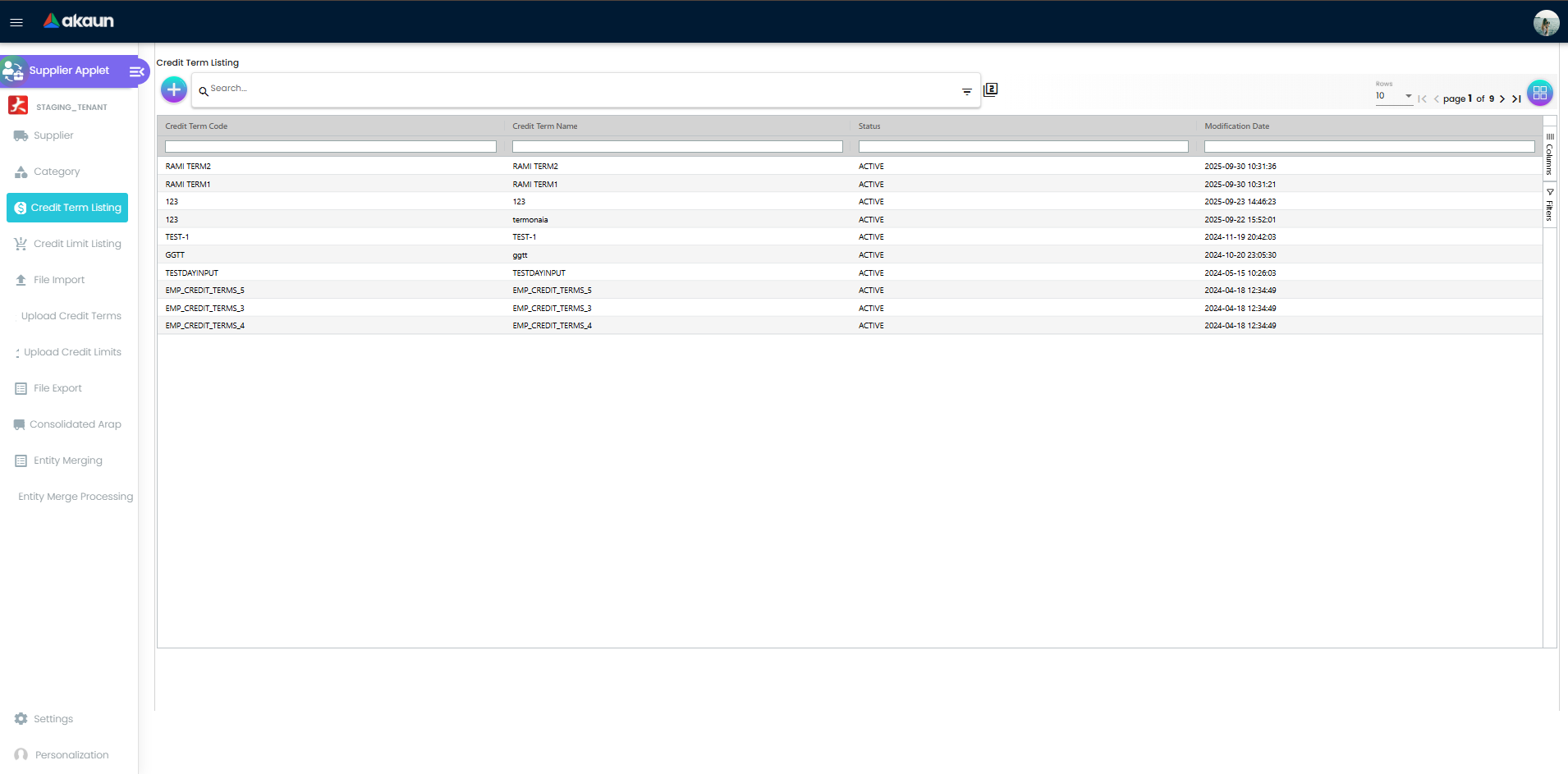Navigate to Supplier menu item
Image resolution: width=1568 pixels, height=774 pixels.
[x=53, y=135]
